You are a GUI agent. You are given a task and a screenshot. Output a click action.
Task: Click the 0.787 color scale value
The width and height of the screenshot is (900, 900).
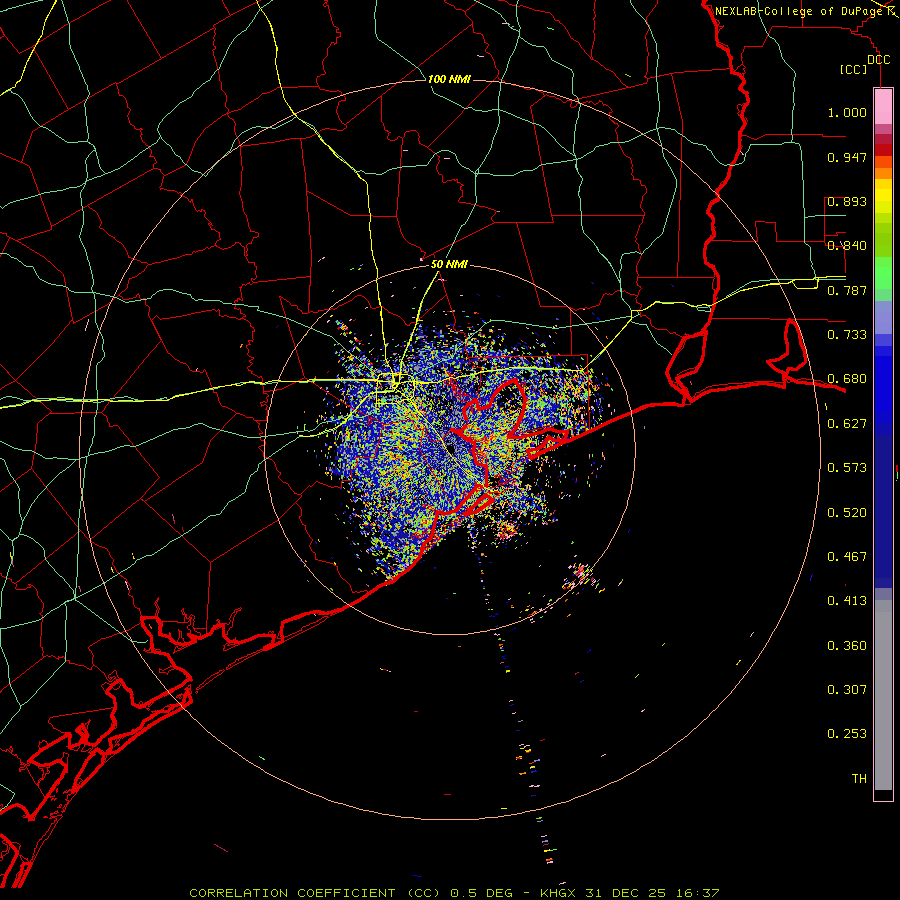[847, 290]
